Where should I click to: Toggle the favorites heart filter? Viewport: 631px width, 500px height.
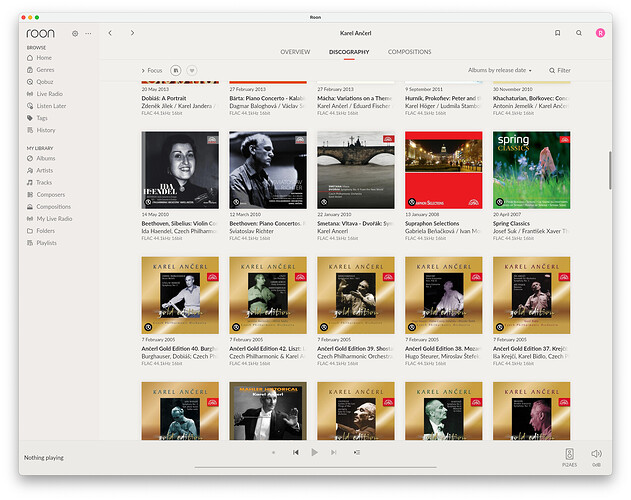coord(192,70)
